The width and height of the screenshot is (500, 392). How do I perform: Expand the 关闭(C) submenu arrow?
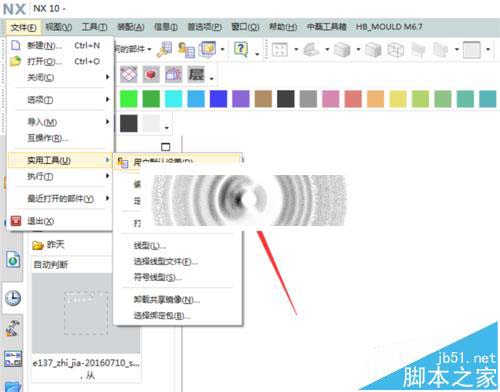(107, 77)
